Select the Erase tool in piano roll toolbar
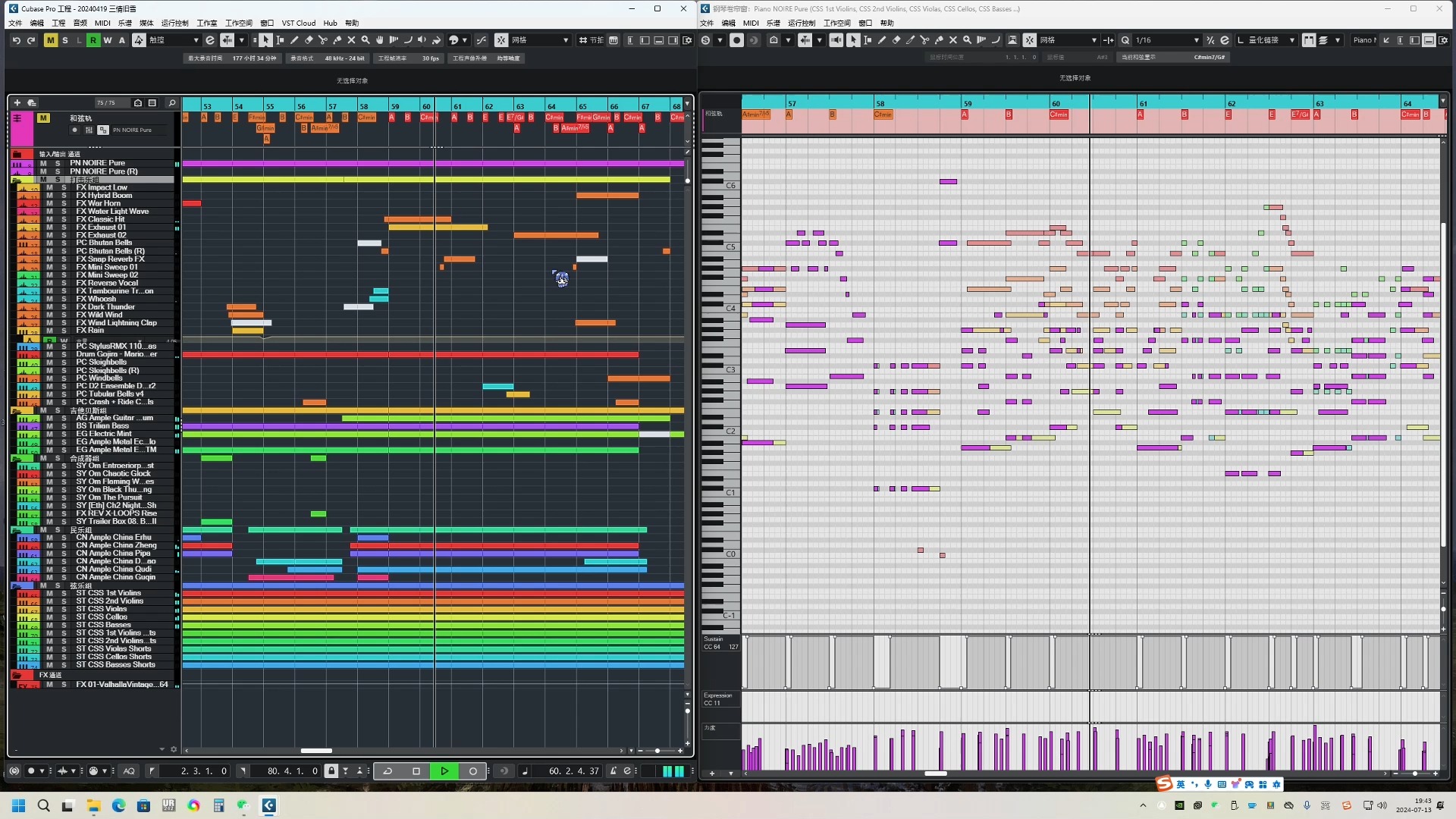The width and height of the screenshot is (1456, 819). pyautogui.click(x=896, y=40)
